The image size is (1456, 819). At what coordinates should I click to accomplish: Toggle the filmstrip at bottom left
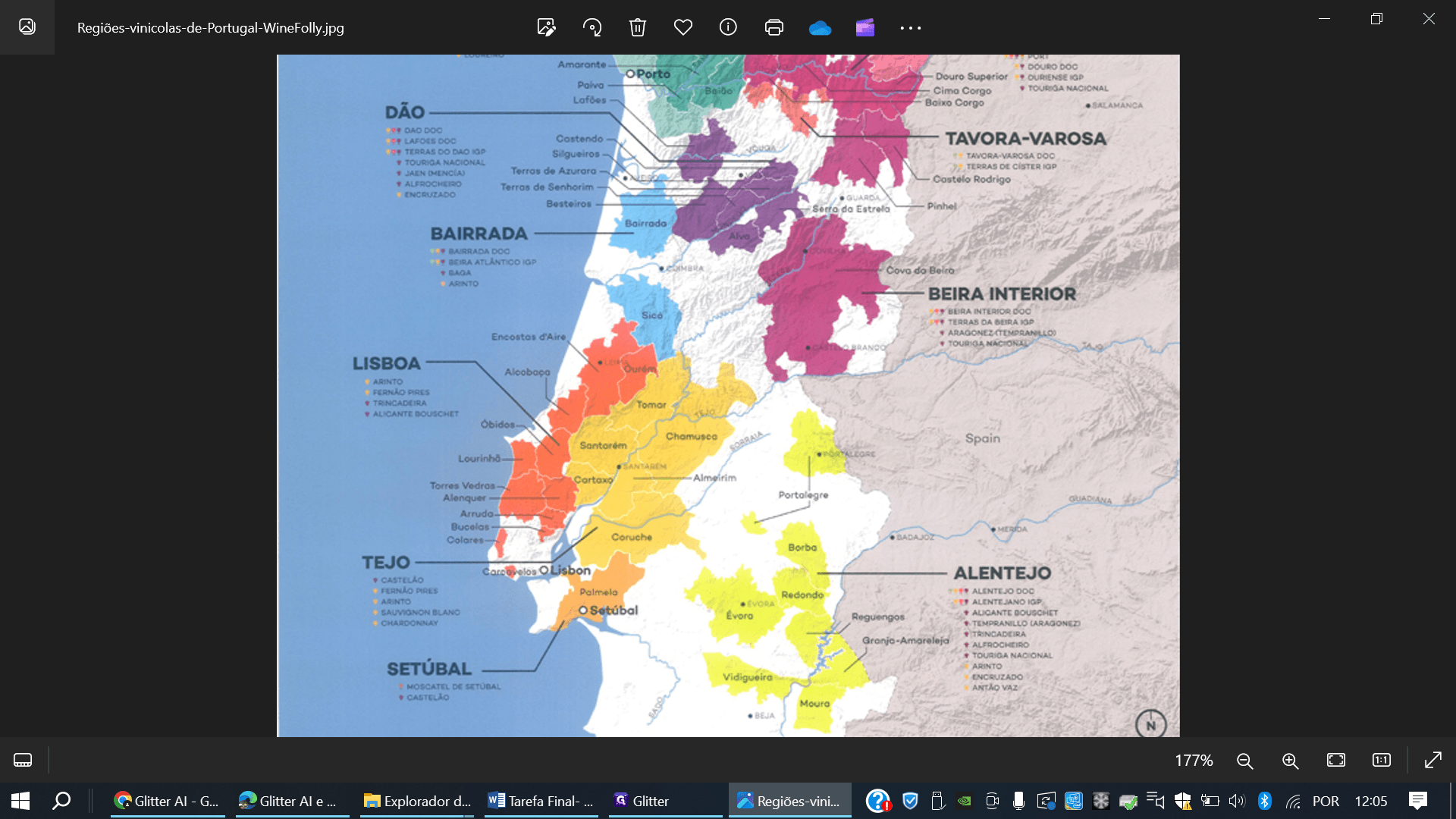23,760
